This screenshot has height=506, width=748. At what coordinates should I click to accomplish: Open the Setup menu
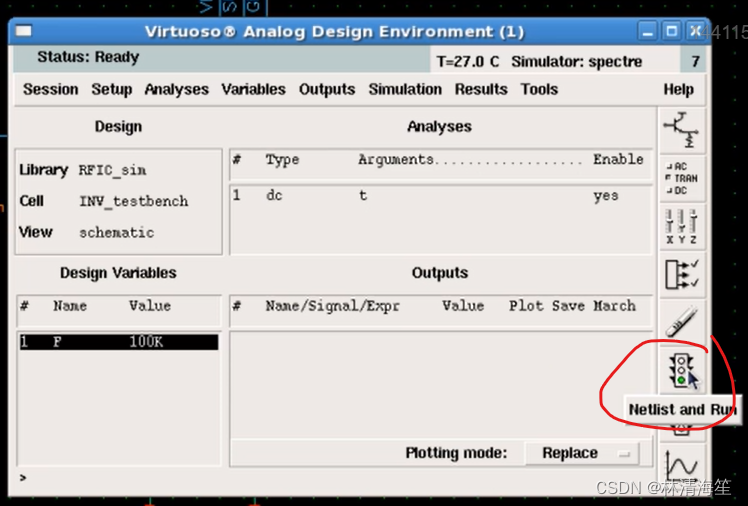tap(112, 89)
